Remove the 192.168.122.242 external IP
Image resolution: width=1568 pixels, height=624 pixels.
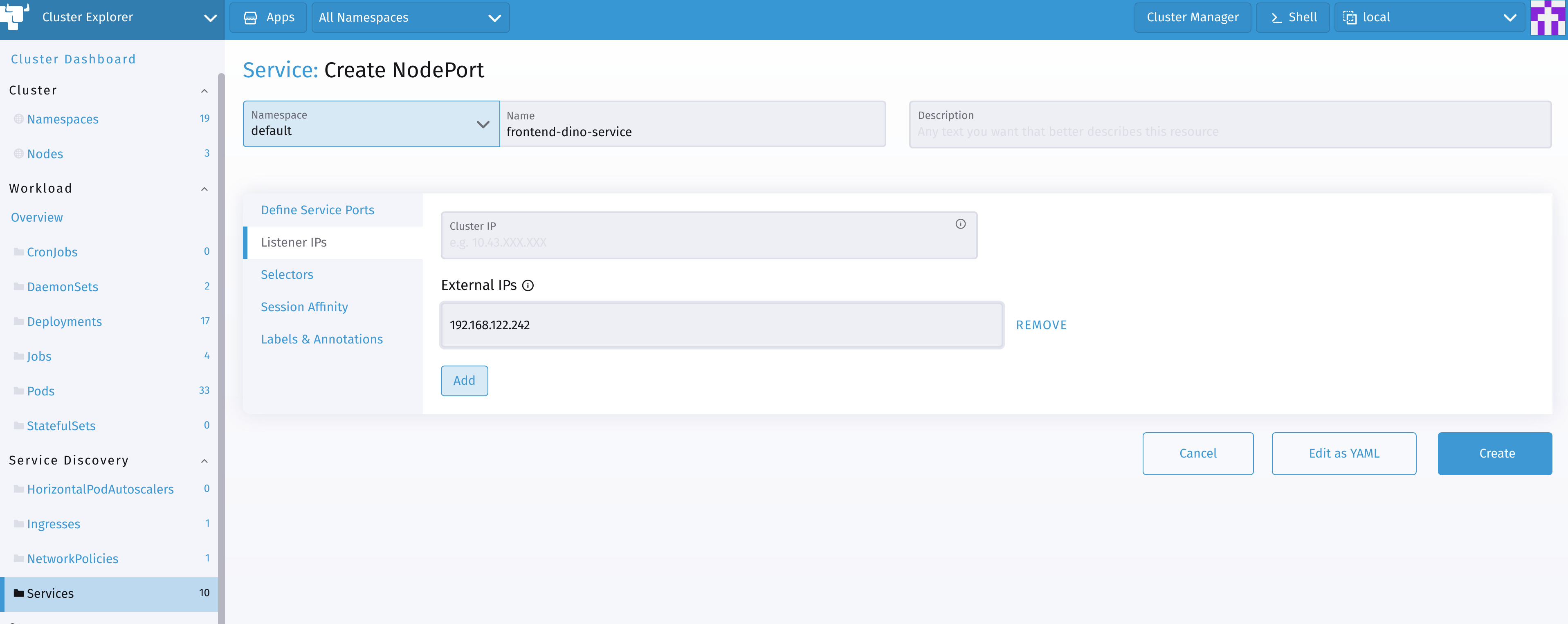click(x=1041, y=325)
